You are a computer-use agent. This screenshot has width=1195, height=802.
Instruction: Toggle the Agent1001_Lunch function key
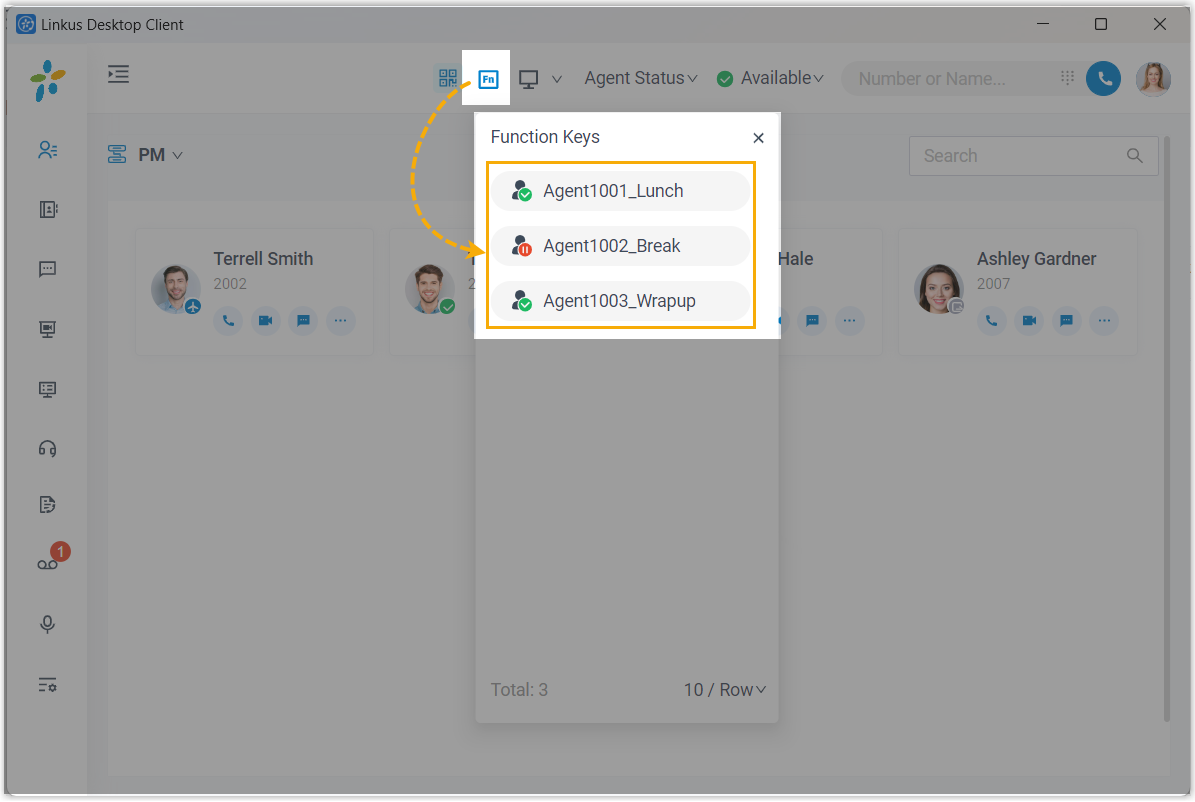(x=620, y=191)
